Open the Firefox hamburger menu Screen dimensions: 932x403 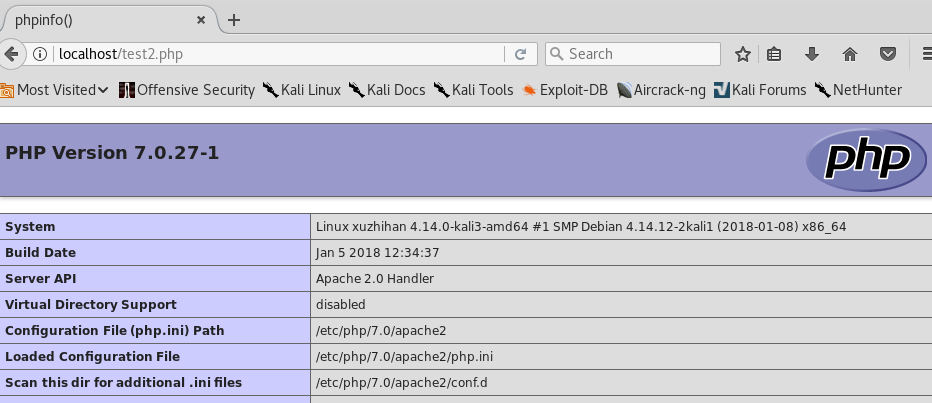(x=927, y=54)
